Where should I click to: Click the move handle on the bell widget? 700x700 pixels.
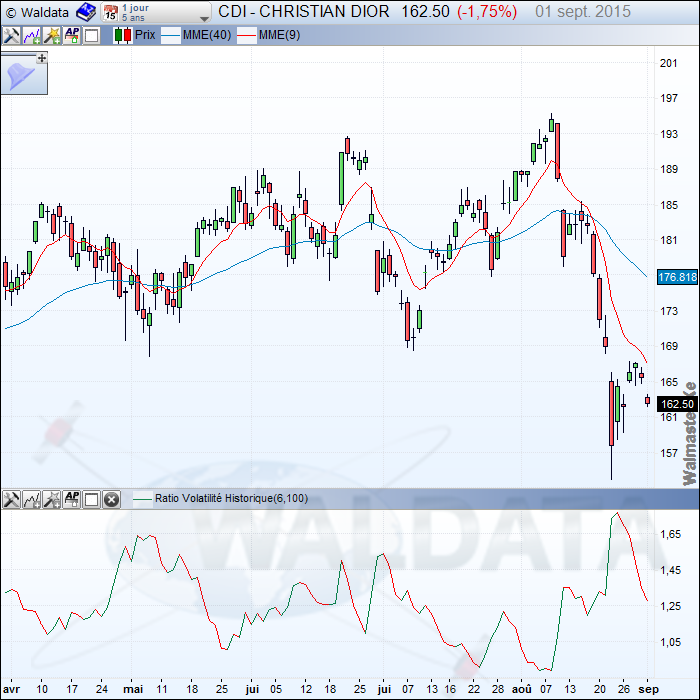[42, 58]
